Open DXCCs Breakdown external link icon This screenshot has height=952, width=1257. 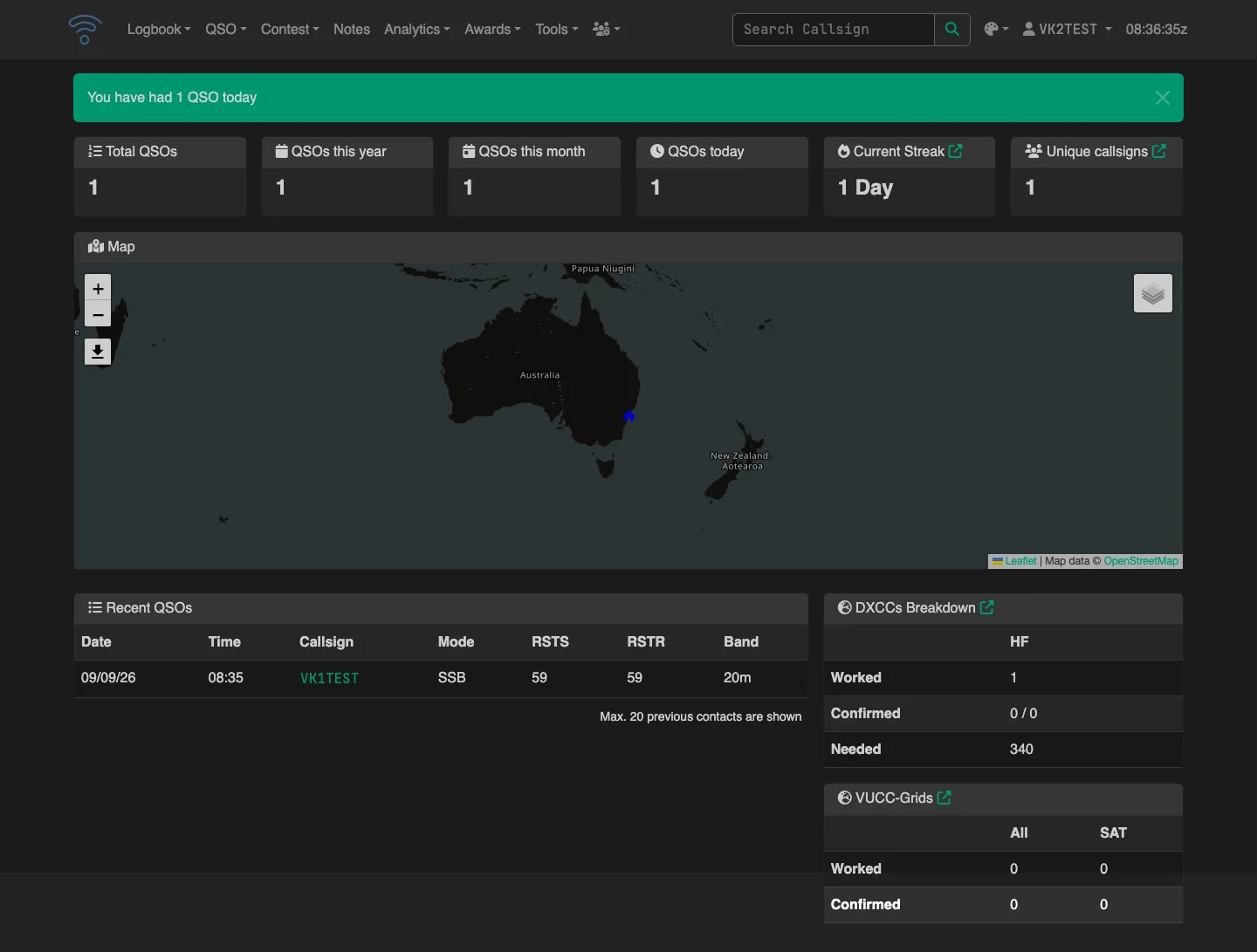coord(987,607)
